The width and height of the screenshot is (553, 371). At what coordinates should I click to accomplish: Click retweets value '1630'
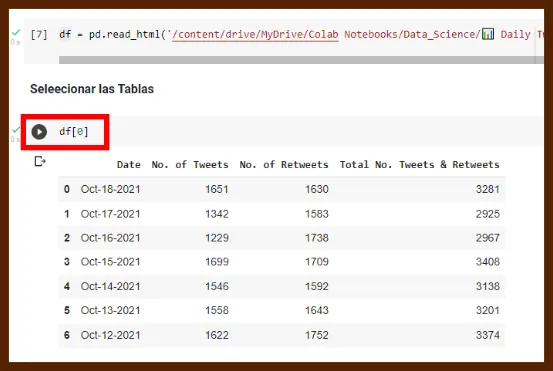317,189
